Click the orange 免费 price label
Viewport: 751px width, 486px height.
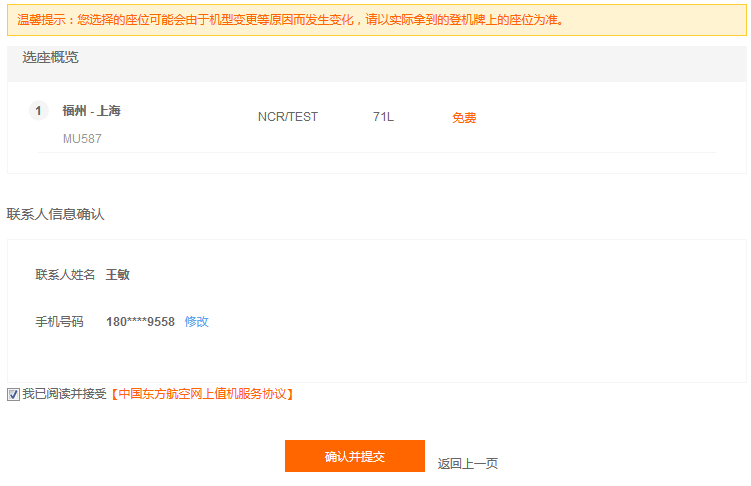tap(464, 118)
